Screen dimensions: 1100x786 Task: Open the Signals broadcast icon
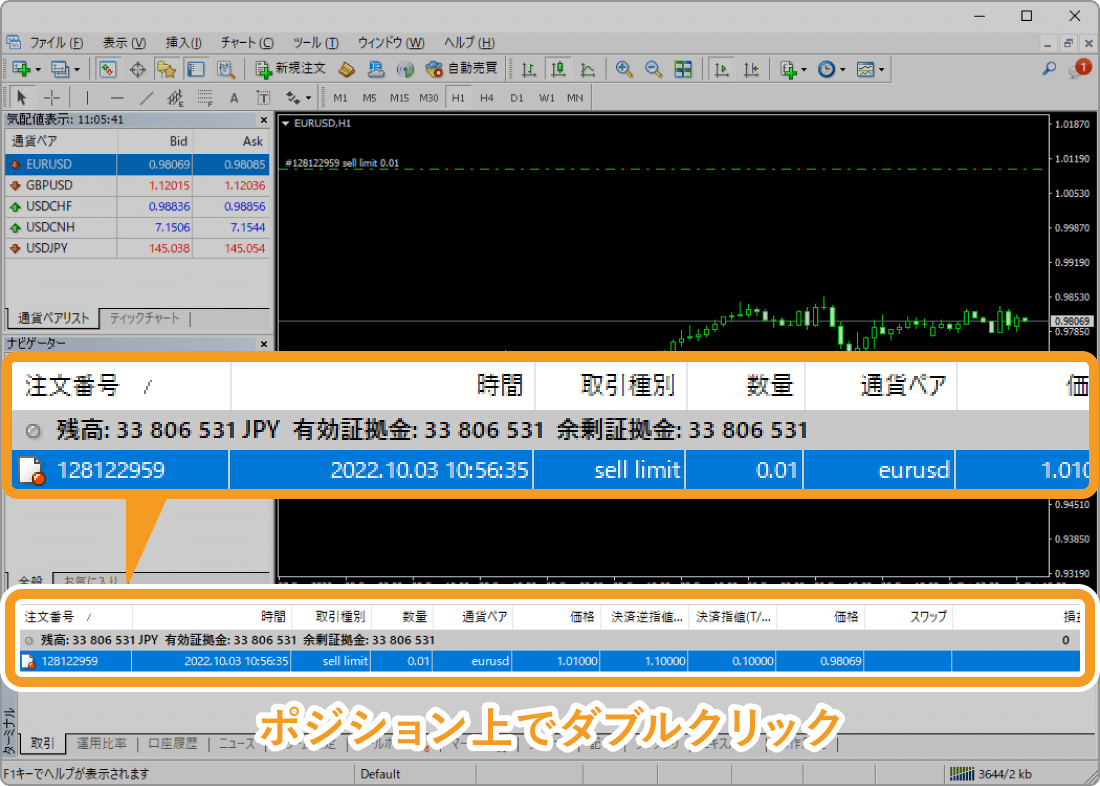[405, 69]
